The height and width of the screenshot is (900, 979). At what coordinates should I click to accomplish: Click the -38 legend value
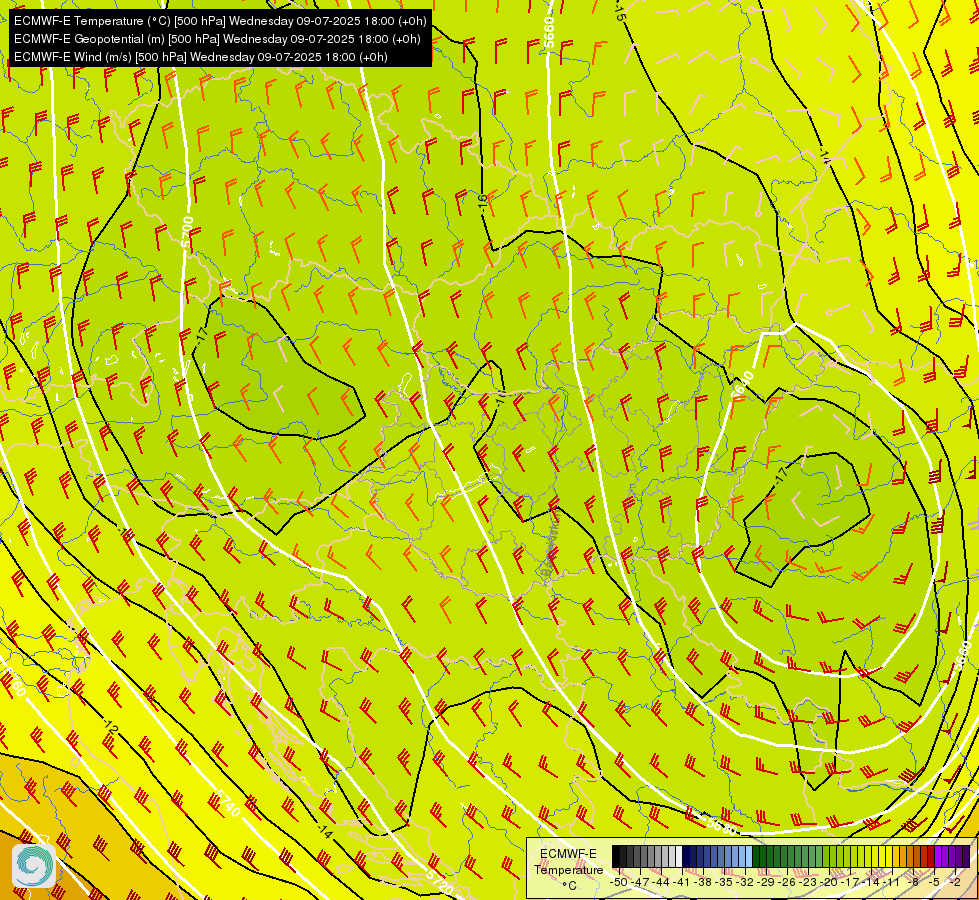(703, 882)
